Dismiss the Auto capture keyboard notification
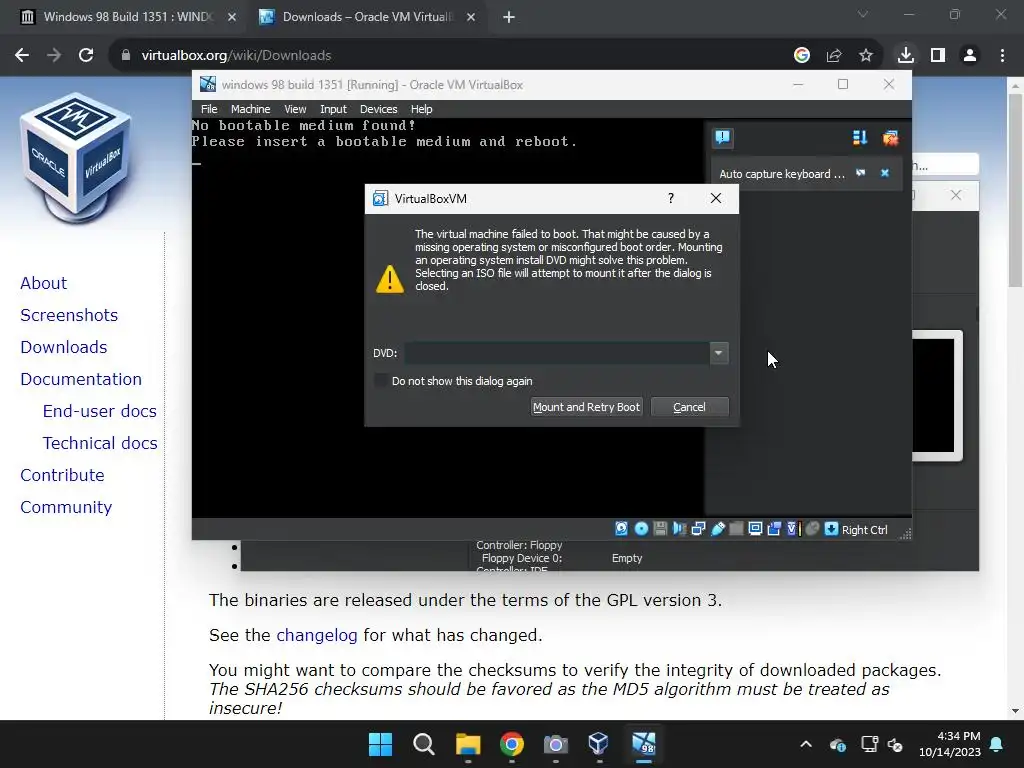 tap(885, 173)
